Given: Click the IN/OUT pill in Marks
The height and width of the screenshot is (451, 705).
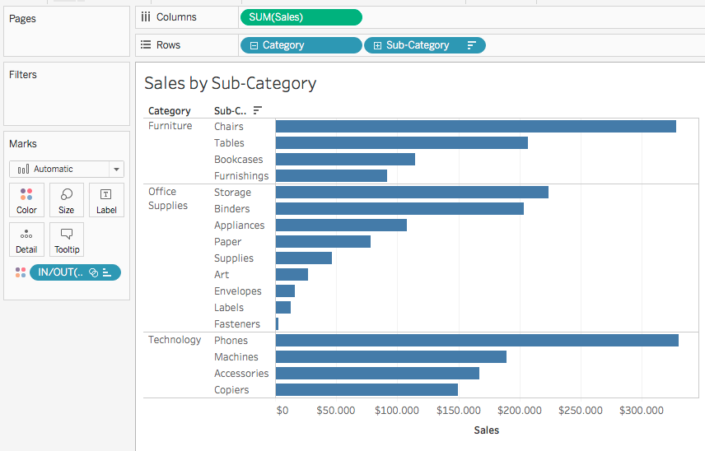Looking at the screenshot, I should pos(60,272).
